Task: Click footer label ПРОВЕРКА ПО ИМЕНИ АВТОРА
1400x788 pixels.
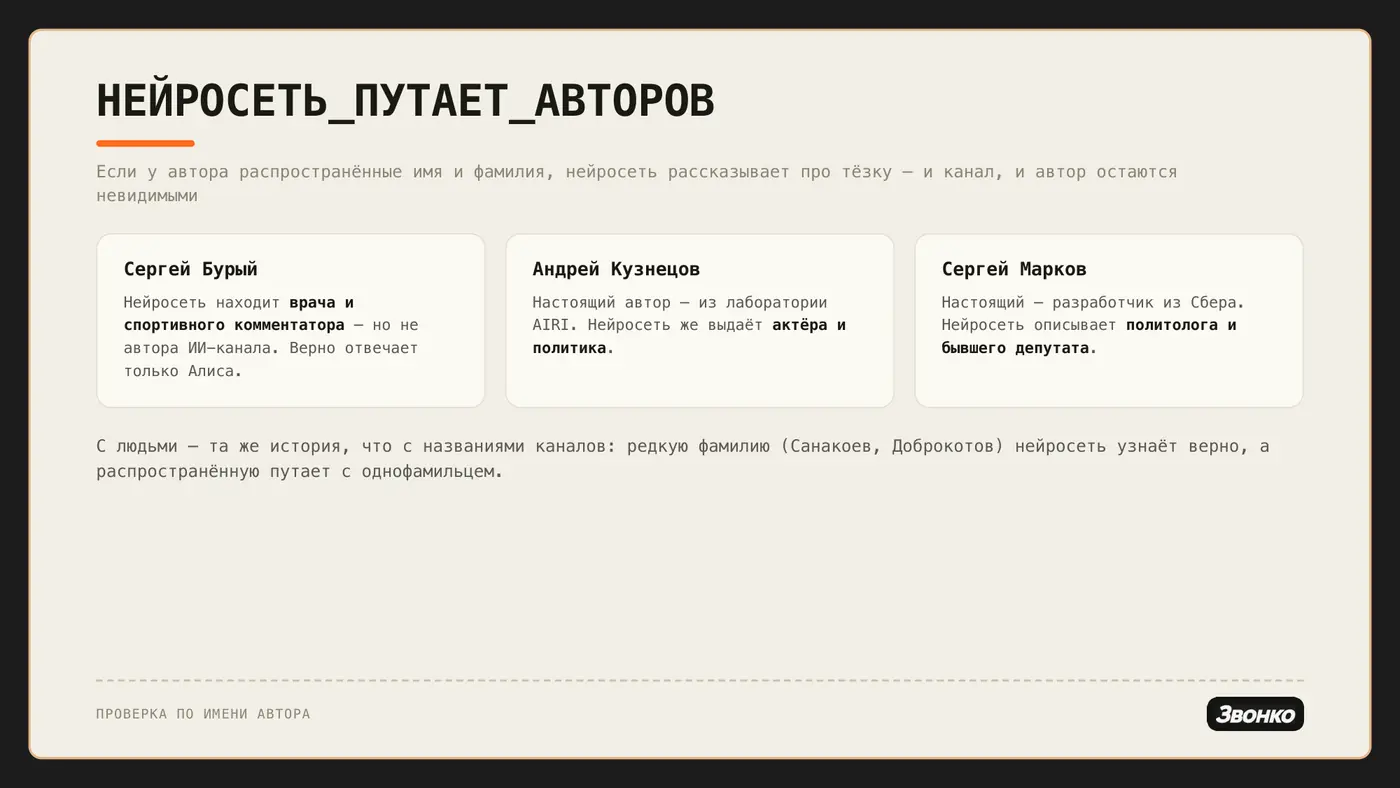Action: click(203, 714)
